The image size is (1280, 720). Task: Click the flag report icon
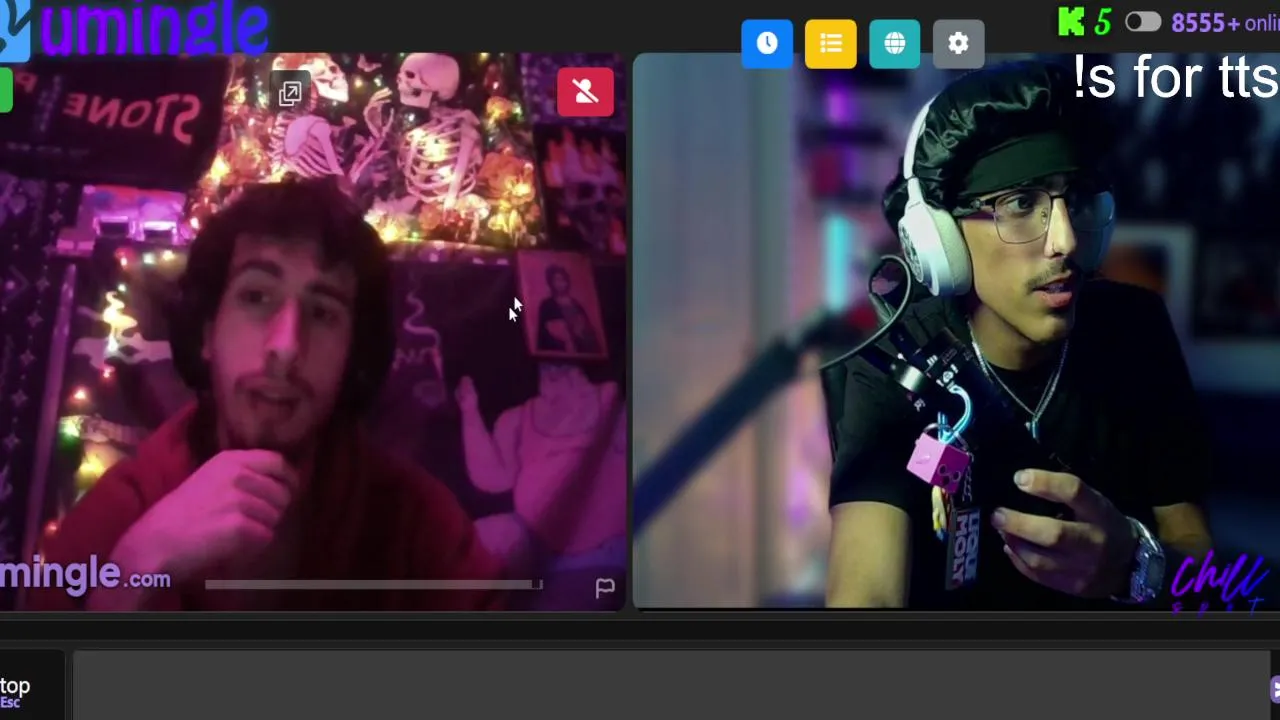(x=605, y=588)
